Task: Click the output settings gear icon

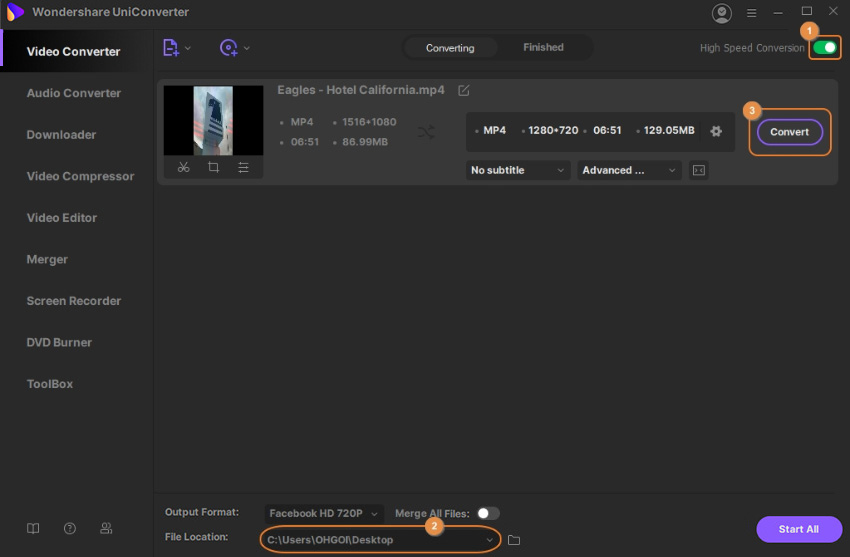Action: click(x=716, y=131)
